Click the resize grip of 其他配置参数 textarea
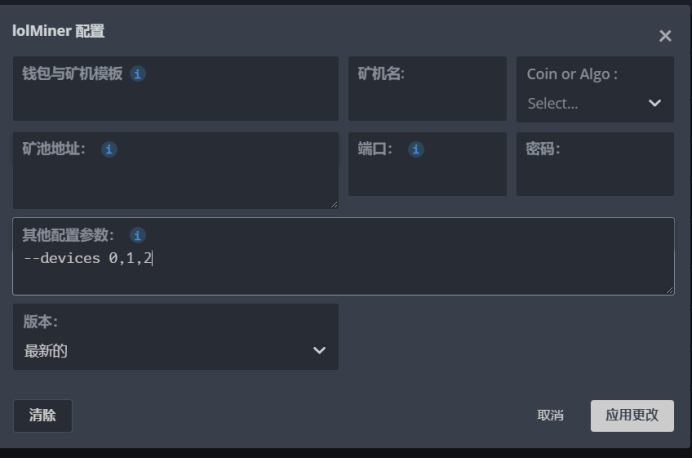This screenshot has height=458, width=692. pyautogui.click(x=669, y=289)
